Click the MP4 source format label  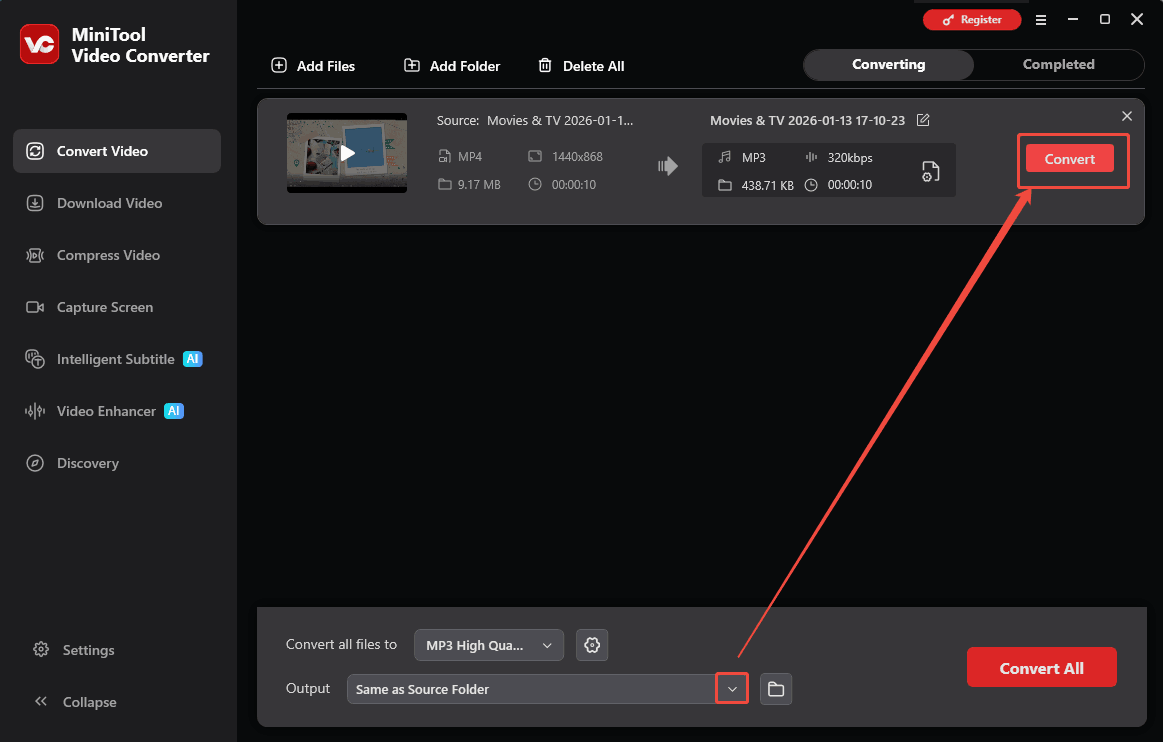coord(470,157)
